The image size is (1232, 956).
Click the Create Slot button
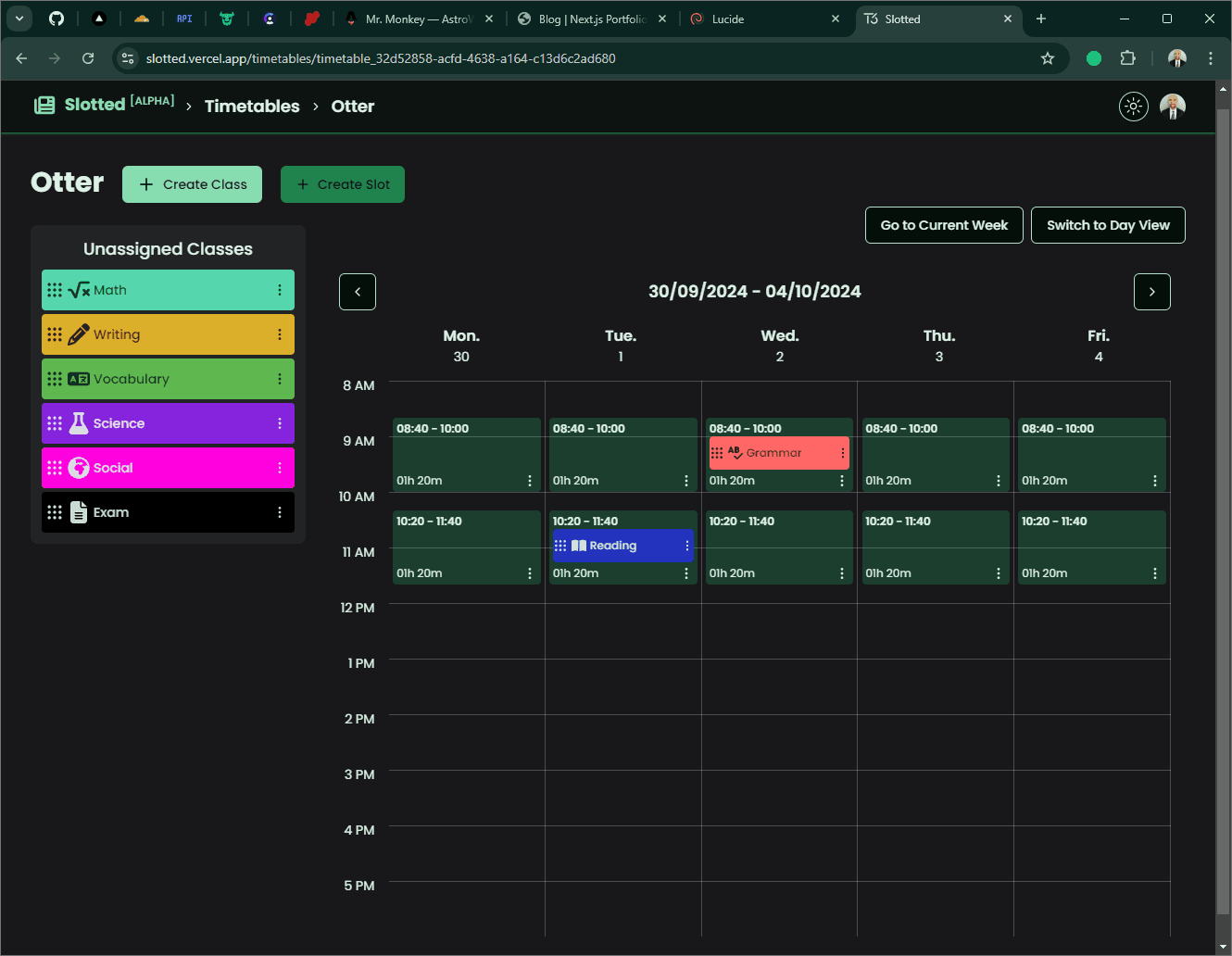pos(343,184)
